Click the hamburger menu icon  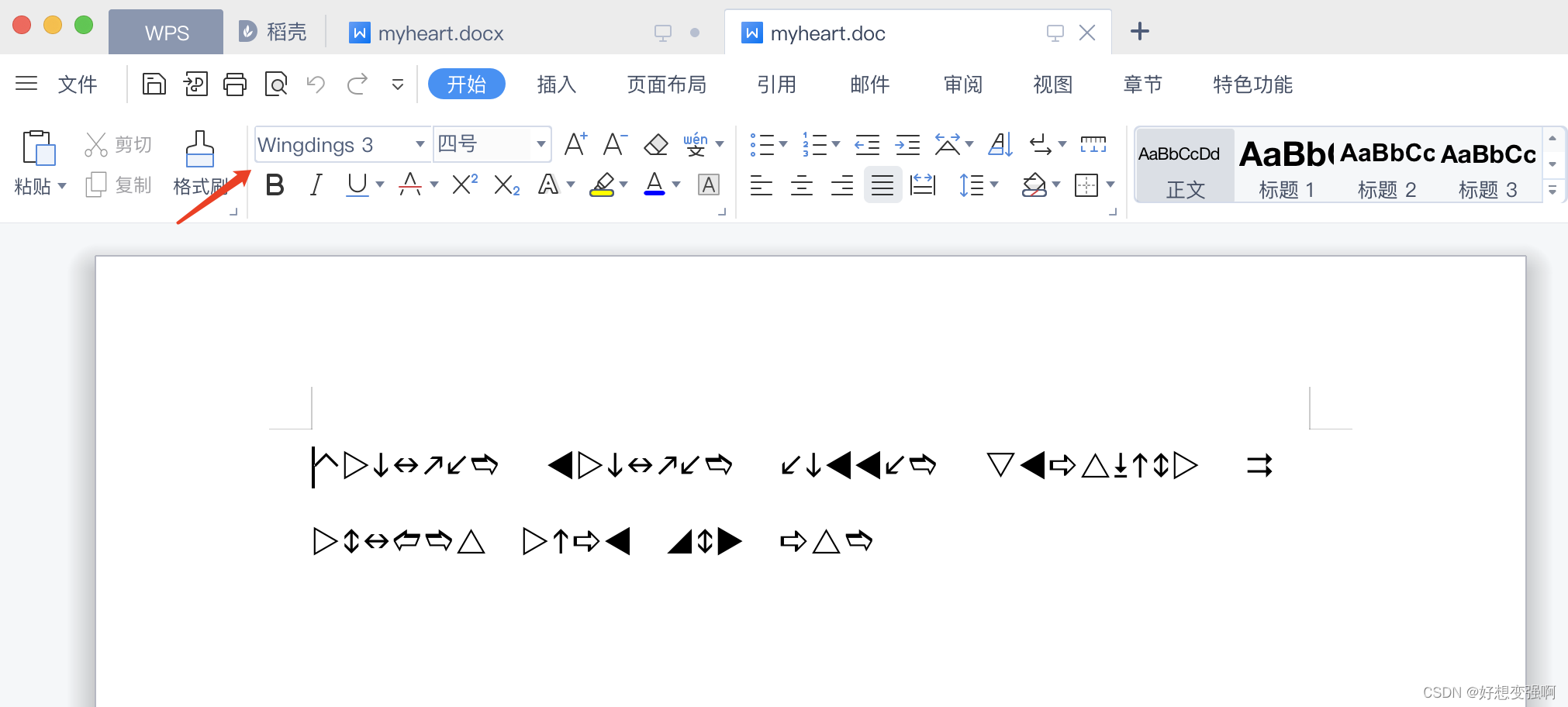coord(26,83)
